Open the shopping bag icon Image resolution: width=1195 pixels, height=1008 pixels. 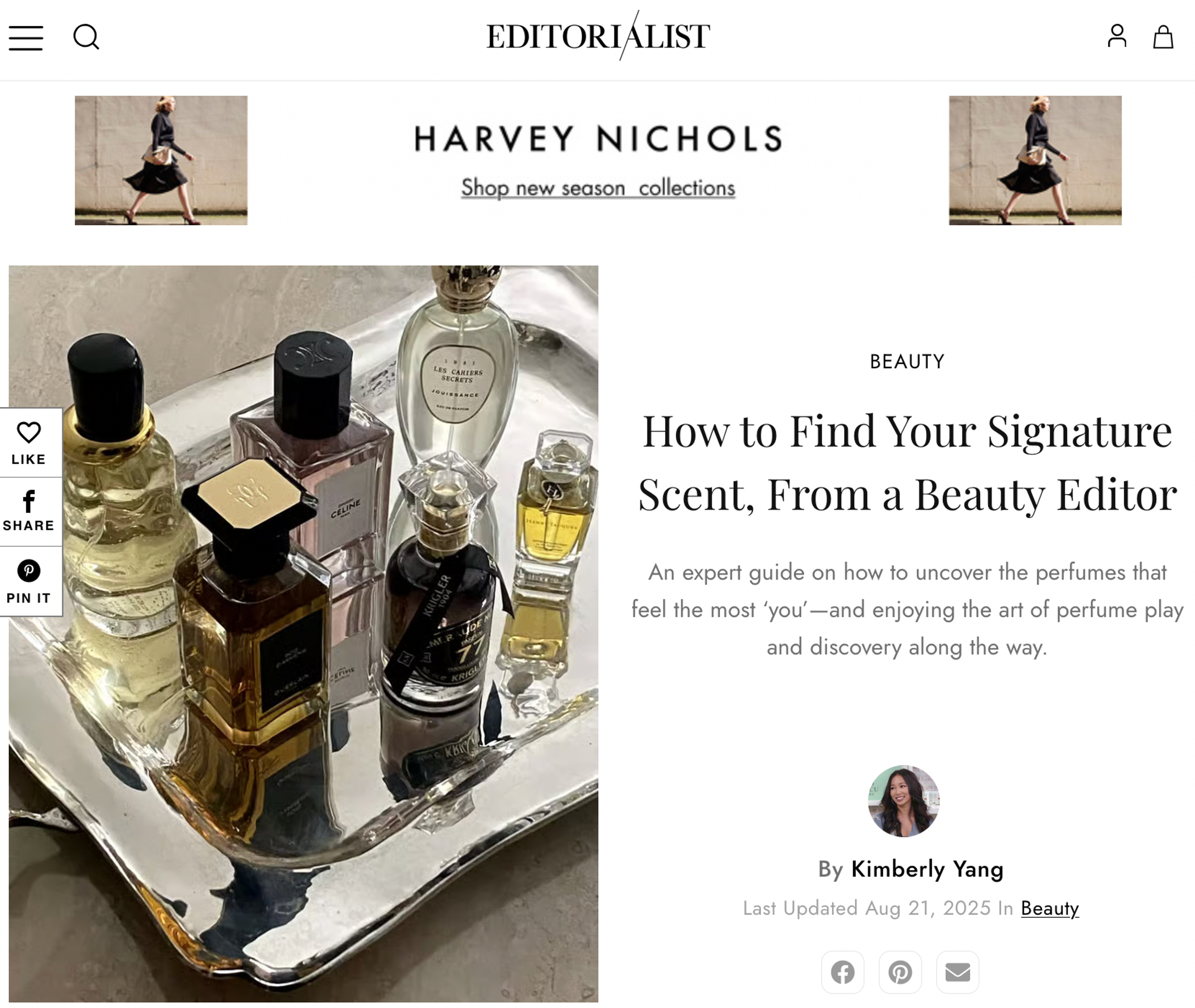[x=1163, y=37]
